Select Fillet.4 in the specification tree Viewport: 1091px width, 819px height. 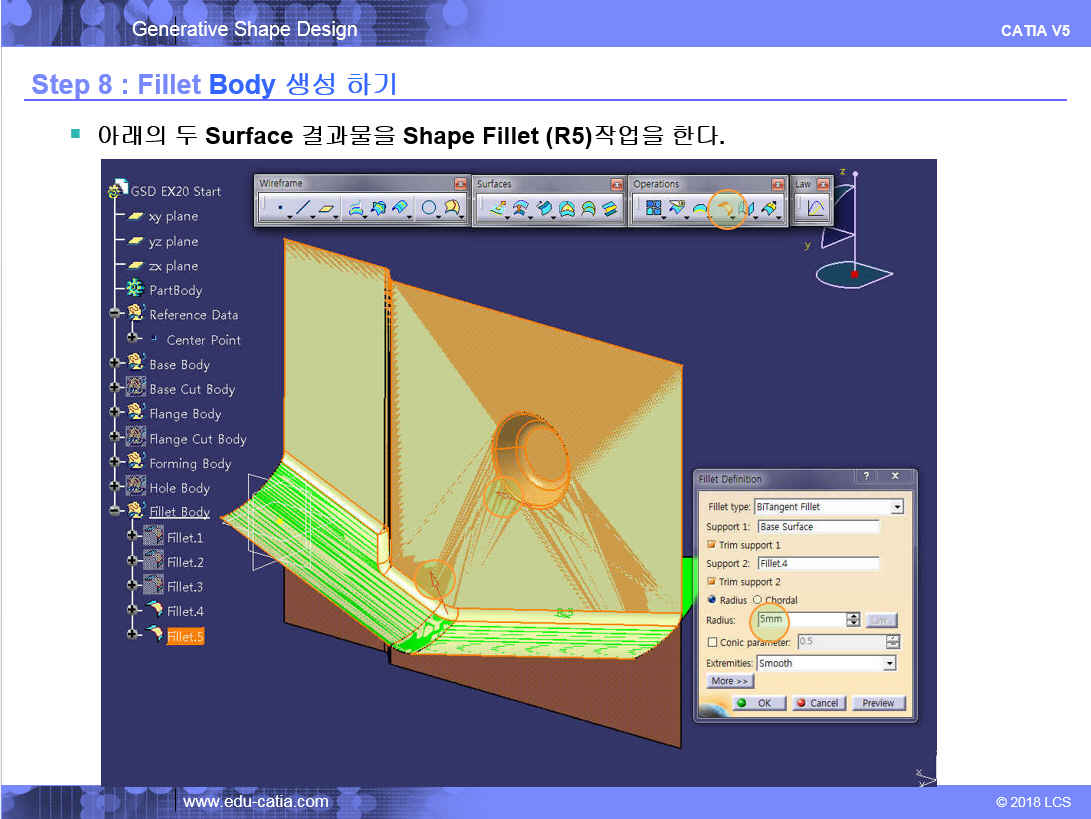[x=185, y=611]
